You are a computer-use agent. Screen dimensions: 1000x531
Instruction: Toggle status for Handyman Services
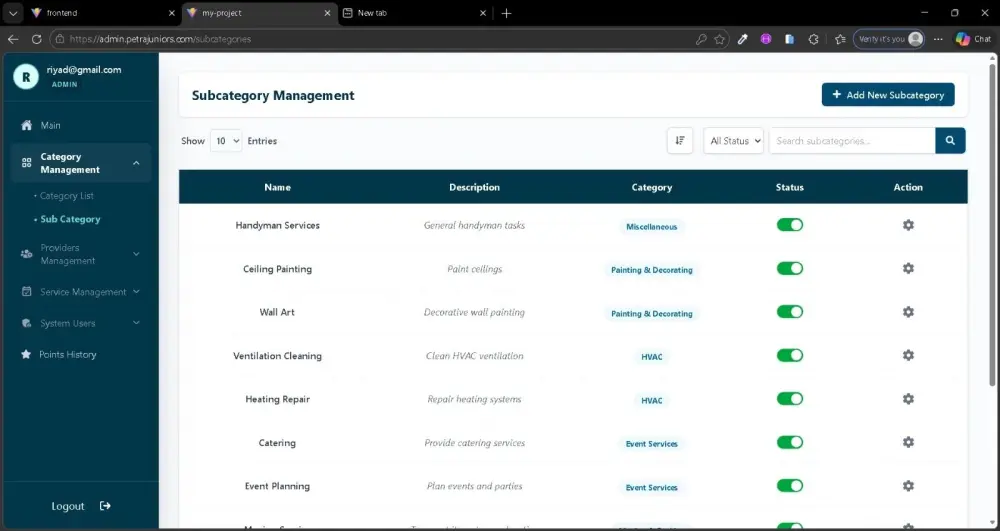(790, 225)
